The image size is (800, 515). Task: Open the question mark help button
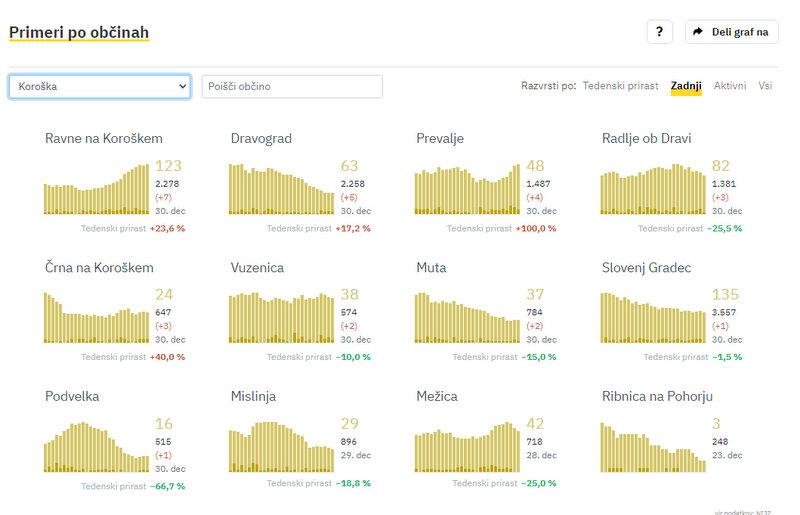point(659,32)
